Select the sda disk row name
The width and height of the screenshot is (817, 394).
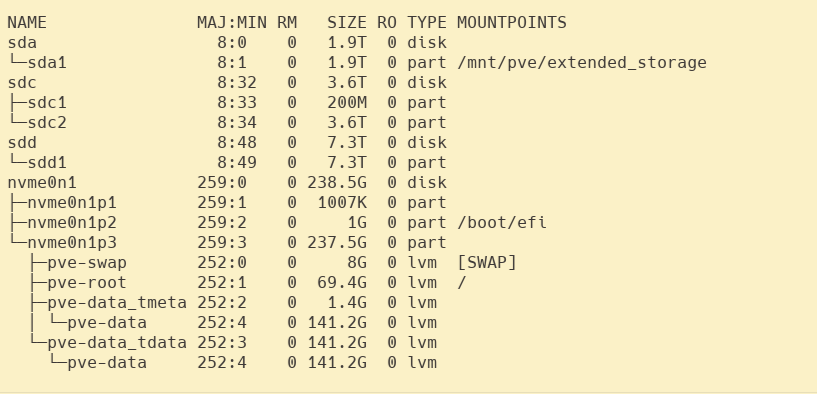[x=22, y=43]
